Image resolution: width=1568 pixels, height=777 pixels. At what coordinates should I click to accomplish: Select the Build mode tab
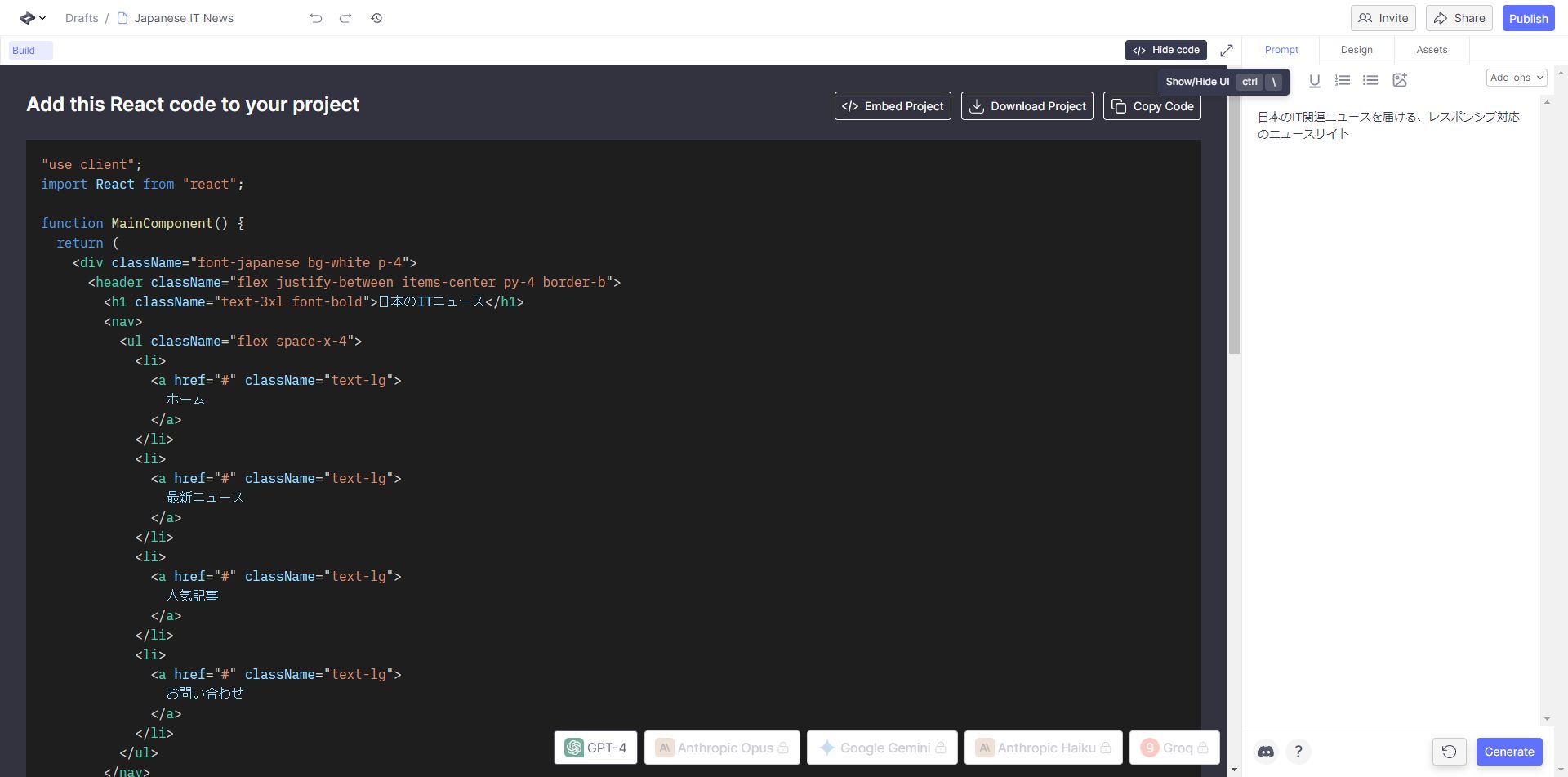(x=30, y=51)
